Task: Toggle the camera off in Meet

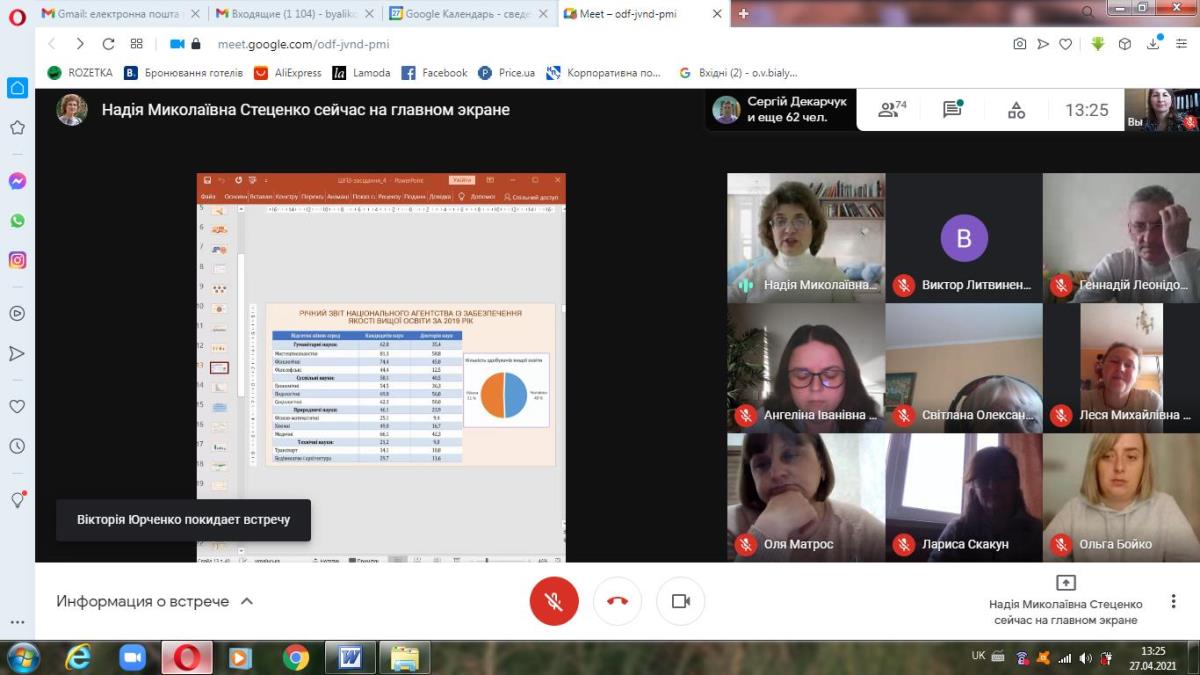Action: pyautogui.click(x=680, y=601)
